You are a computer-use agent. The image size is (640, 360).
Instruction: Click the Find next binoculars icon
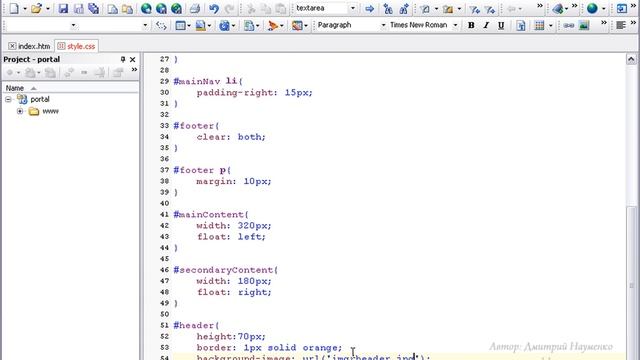(404, 8)
